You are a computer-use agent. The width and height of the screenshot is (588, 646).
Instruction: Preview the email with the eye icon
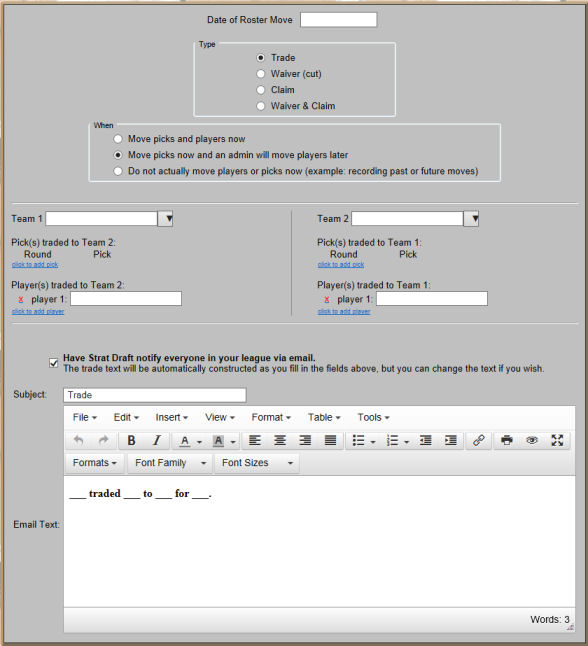[x=532, y=440]
